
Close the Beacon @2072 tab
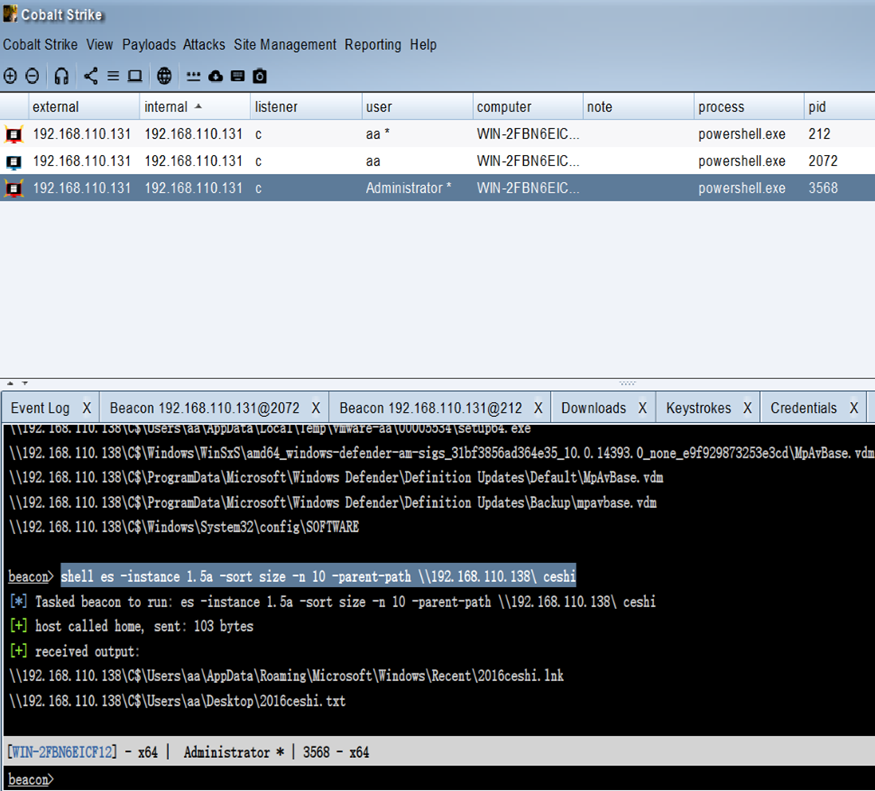(x=316, y=408)
